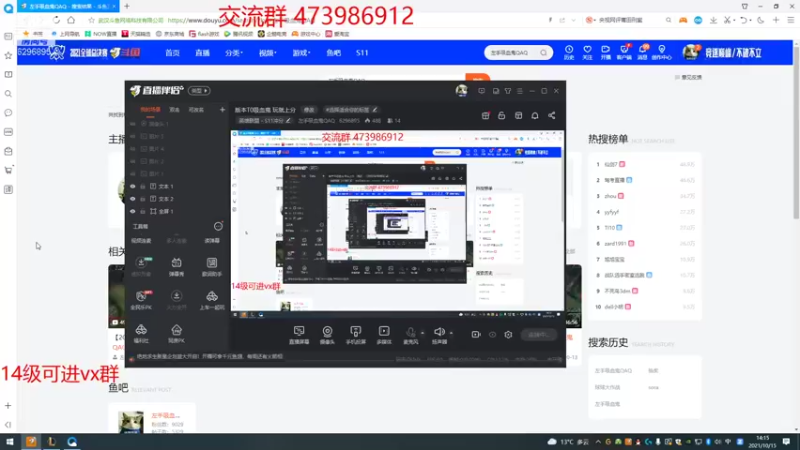
Task: Open the 全民乐PK tool
Action: [141, 300]
